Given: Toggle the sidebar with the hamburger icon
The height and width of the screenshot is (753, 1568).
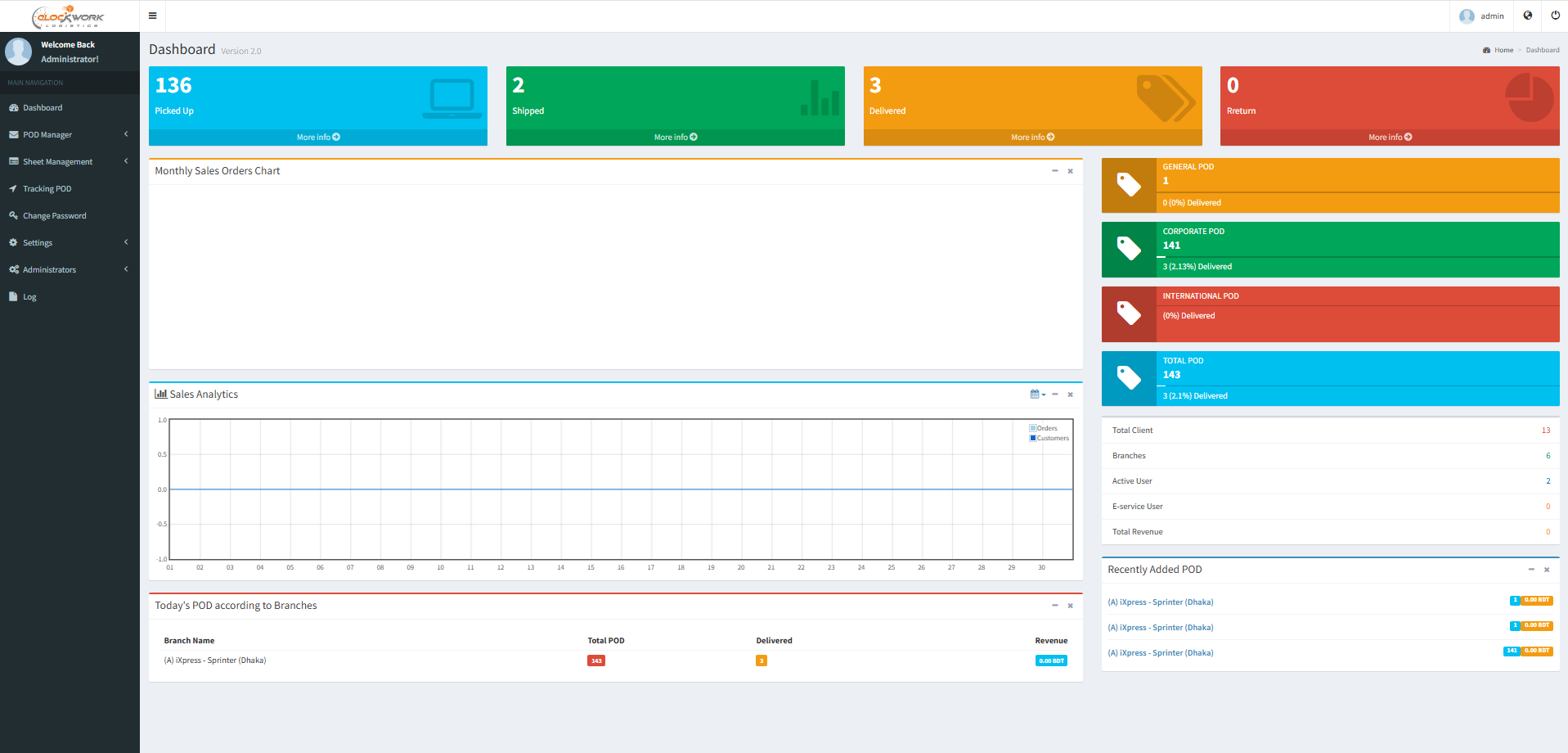Looking at the screenshot, I should point(152,16).
